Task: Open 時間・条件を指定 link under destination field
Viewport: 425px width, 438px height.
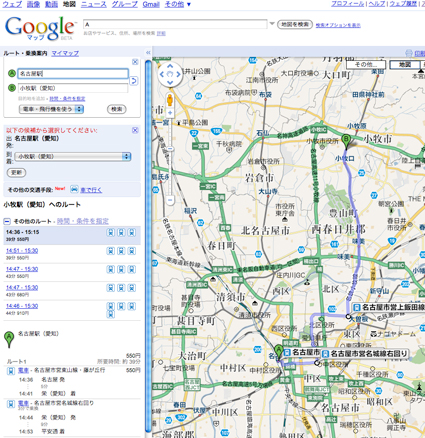Action: click(x=67, y=99)
